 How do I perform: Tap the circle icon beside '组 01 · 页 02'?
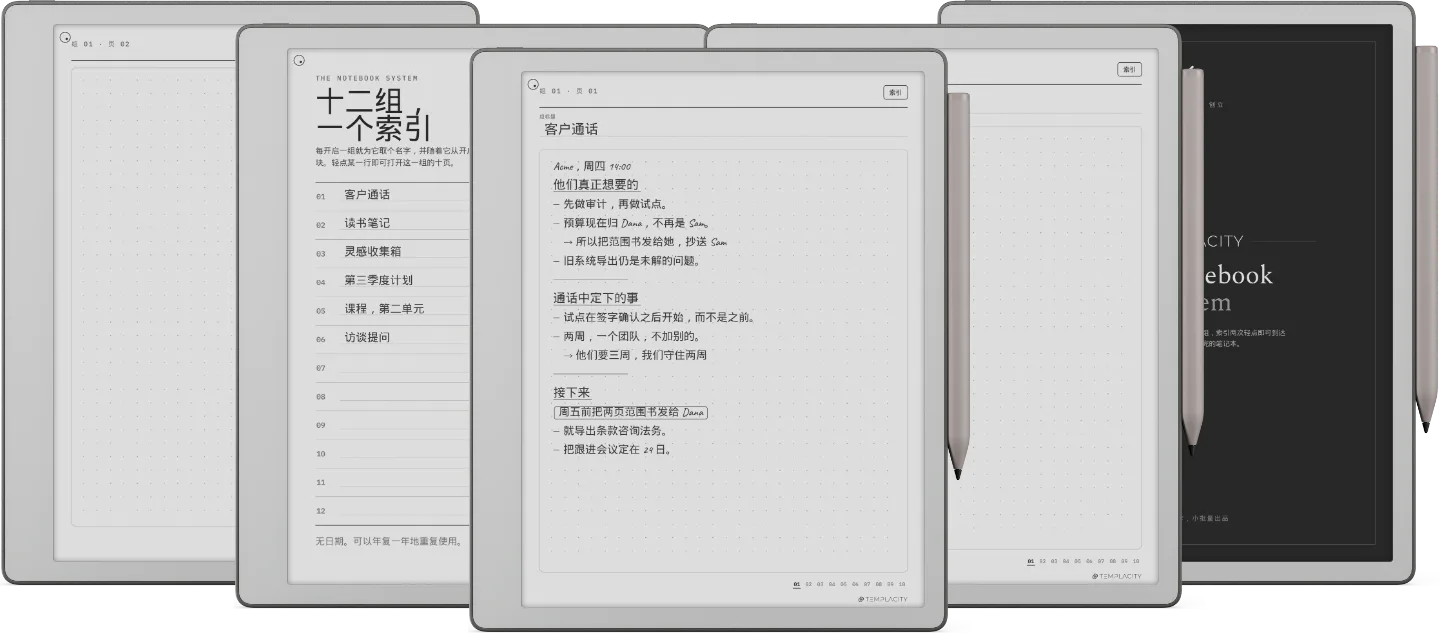click(x=65, y=38)
